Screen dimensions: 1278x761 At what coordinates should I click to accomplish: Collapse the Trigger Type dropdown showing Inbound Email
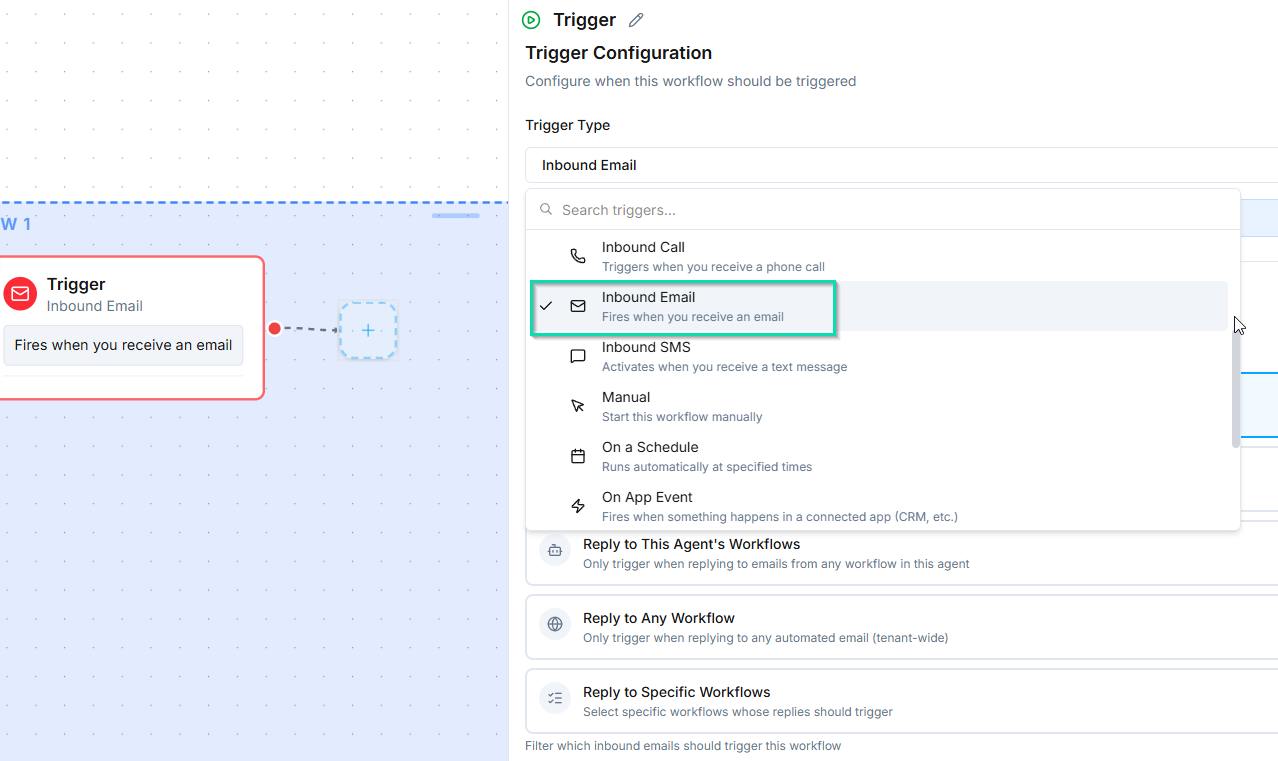click(x=900, y=165)
